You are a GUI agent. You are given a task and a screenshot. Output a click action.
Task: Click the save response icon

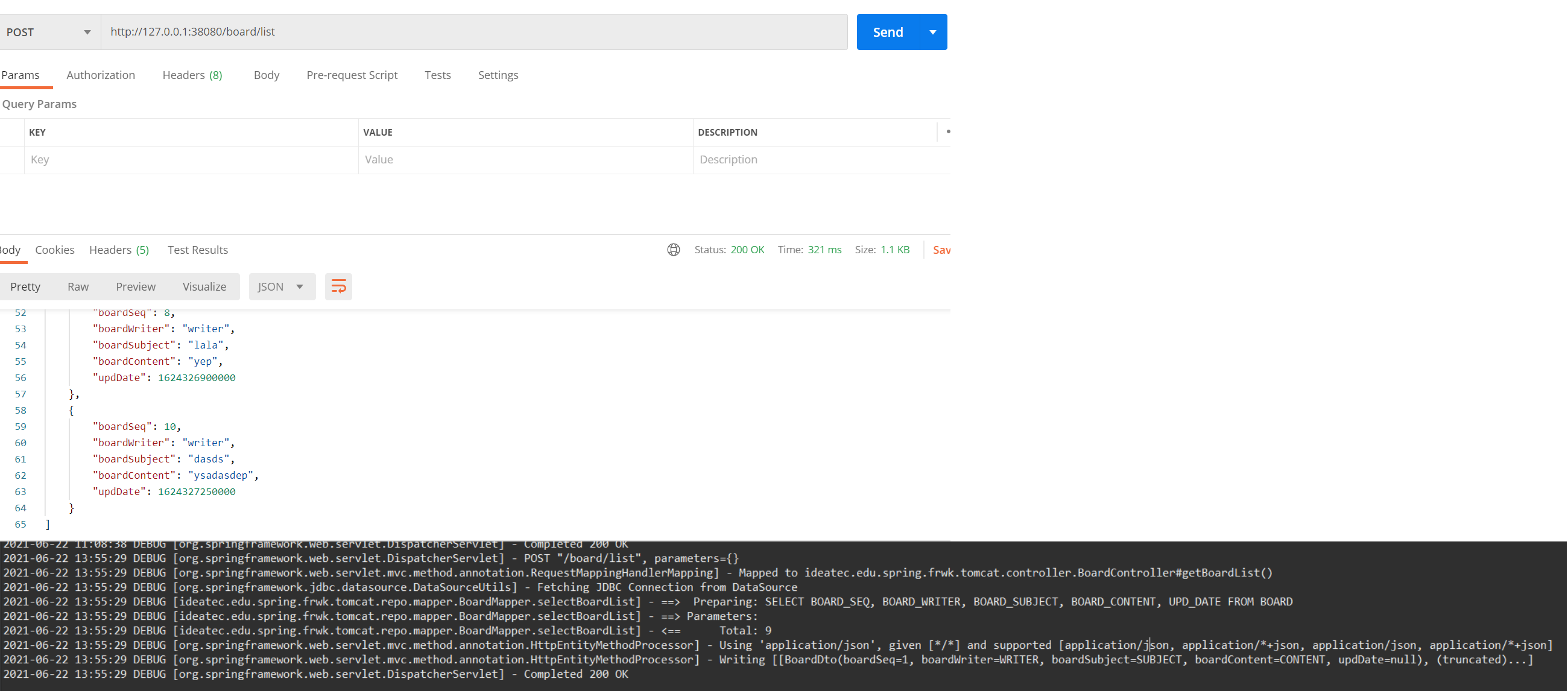[939, 249]
